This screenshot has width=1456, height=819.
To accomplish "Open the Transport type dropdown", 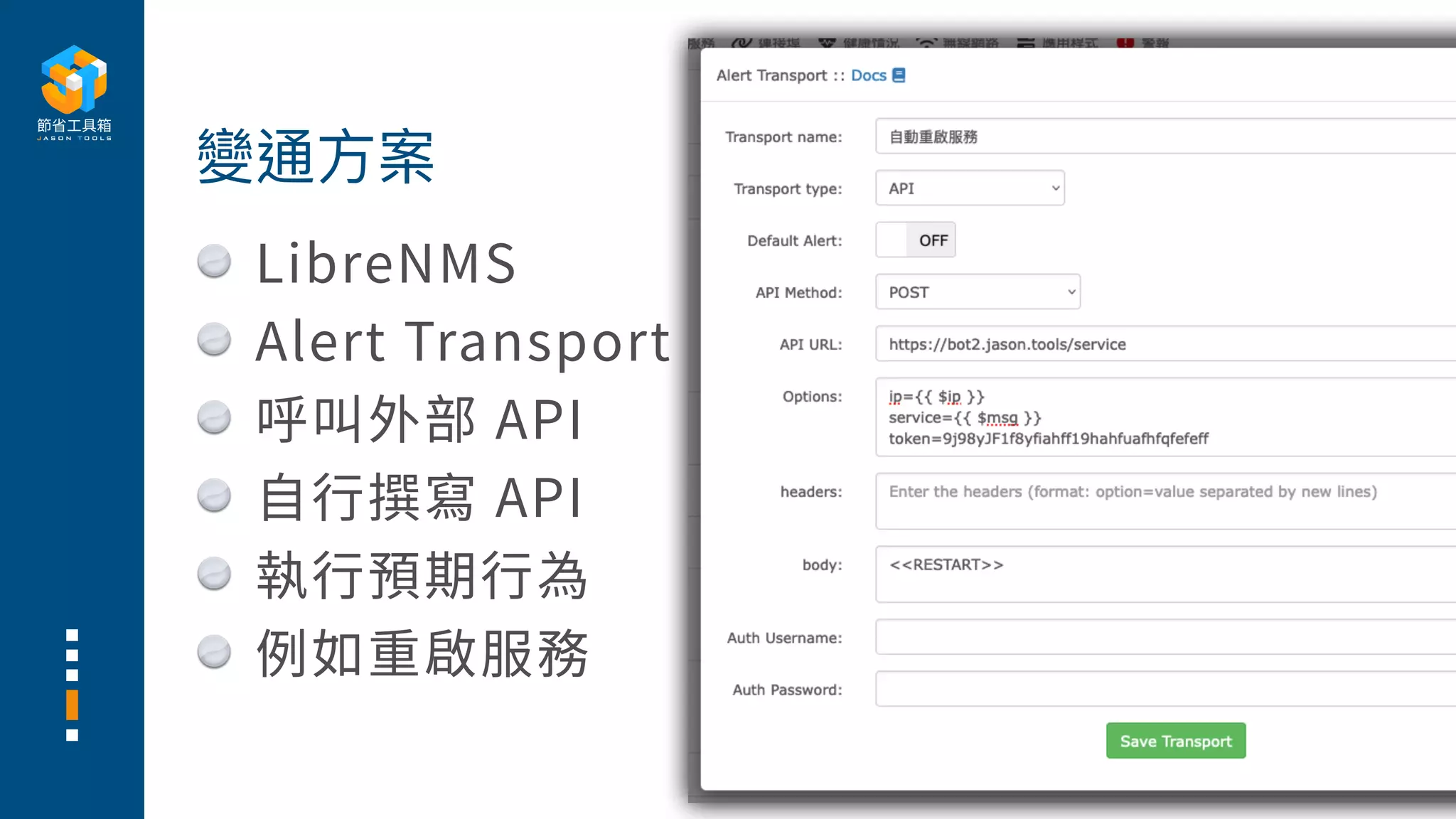I will (970, 188).
